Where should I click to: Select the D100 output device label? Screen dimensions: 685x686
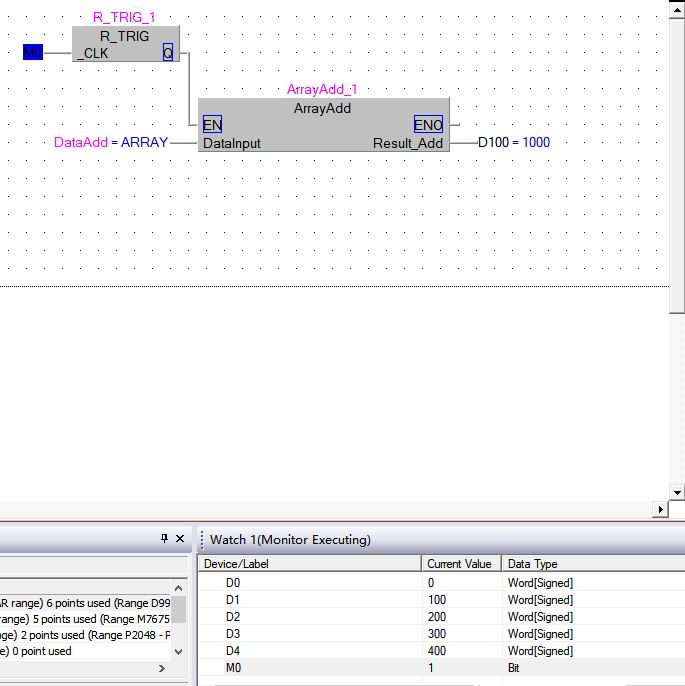tap(493, 143)
